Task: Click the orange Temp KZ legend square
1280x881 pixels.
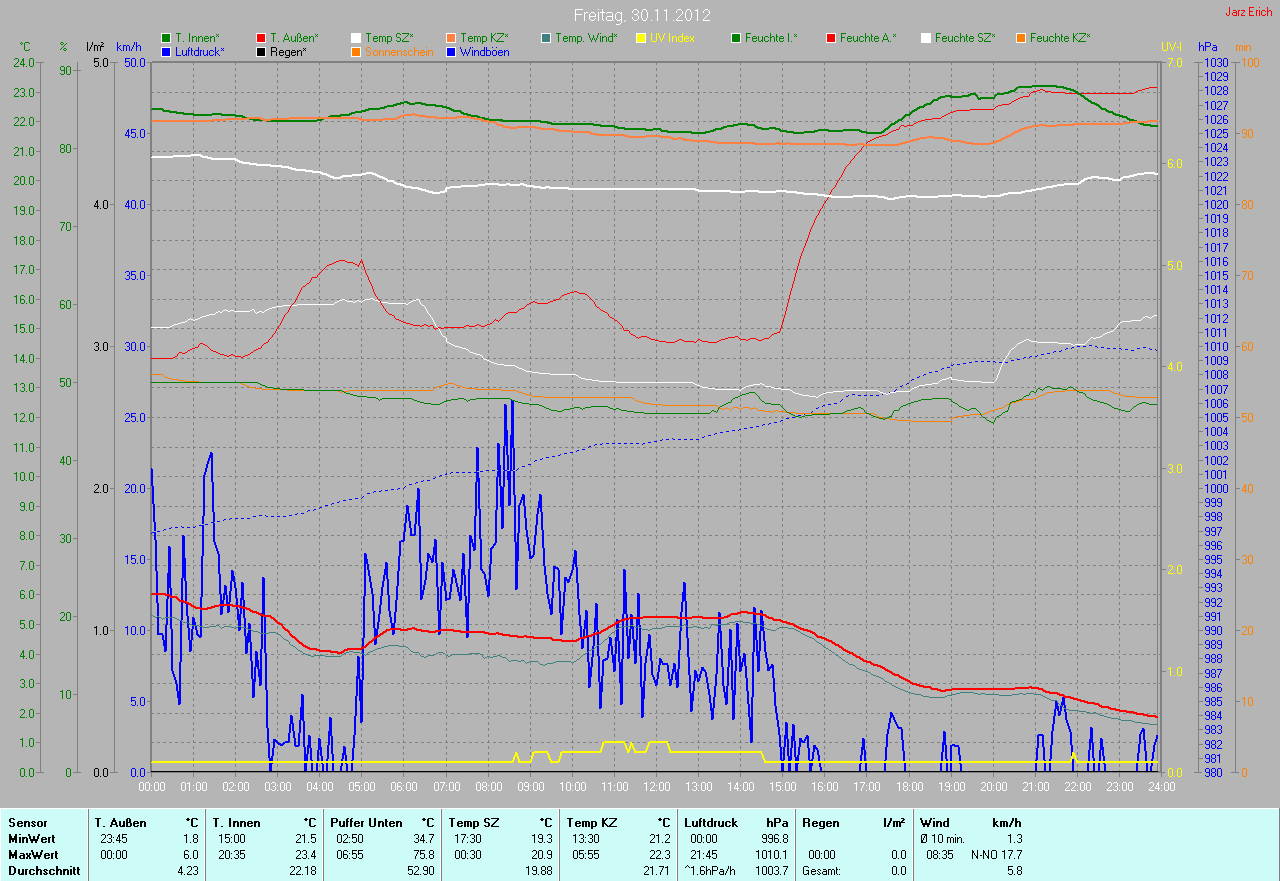Action: coord(451,38)
